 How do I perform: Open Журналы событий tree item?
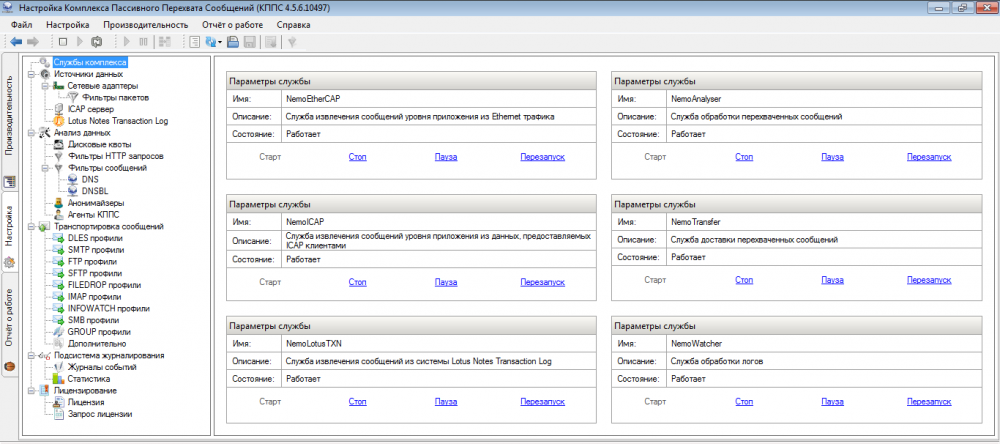click(x=101, y=367)
